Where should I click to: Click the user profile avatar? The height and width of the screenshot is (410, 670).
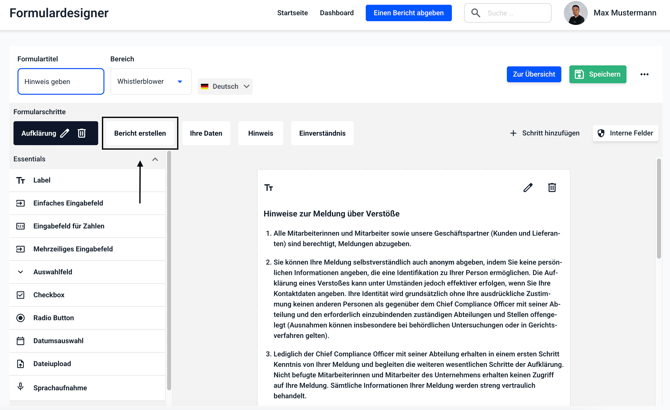pos(575,13)
